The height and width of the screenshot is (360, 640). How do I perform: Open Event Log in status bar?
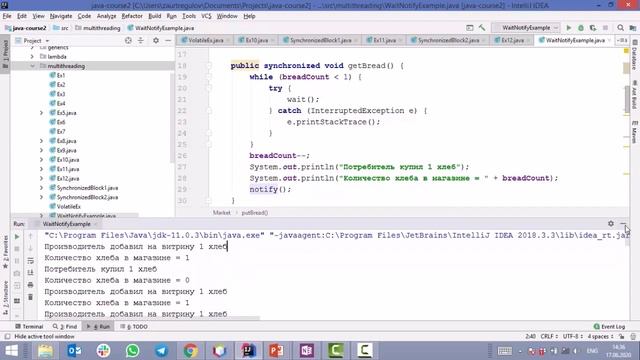pyautogui.click(x=609, y=327)
